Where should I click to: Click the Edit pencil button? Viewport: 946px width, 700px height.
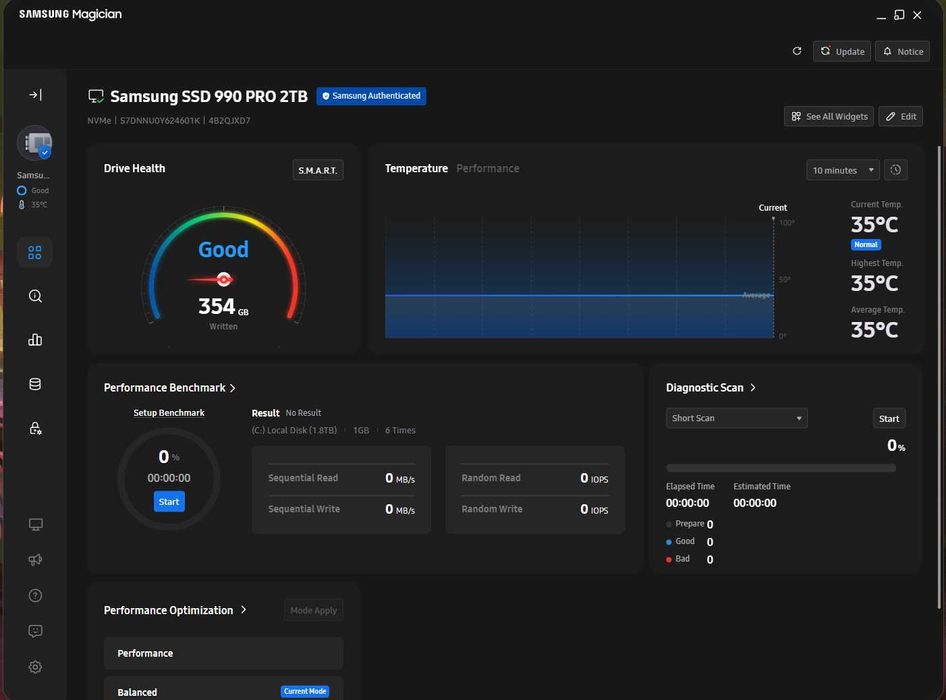pos(901,116)
